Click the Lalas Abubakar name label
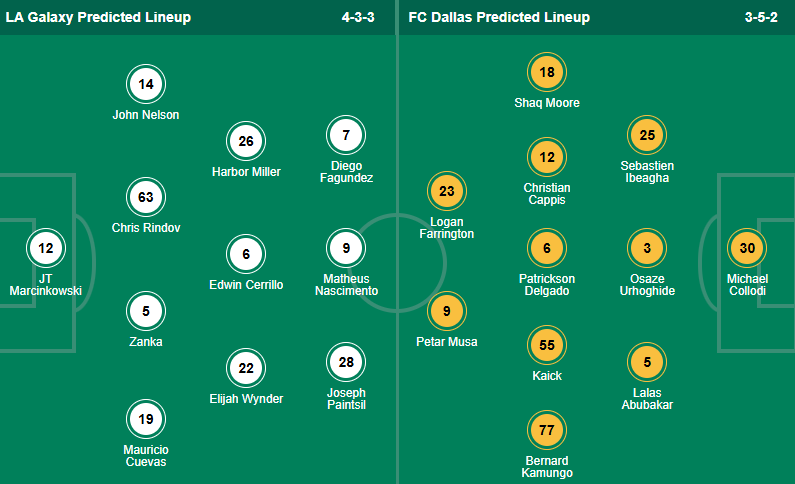This screenshot has width=795, height=484. tap(647, 399)
